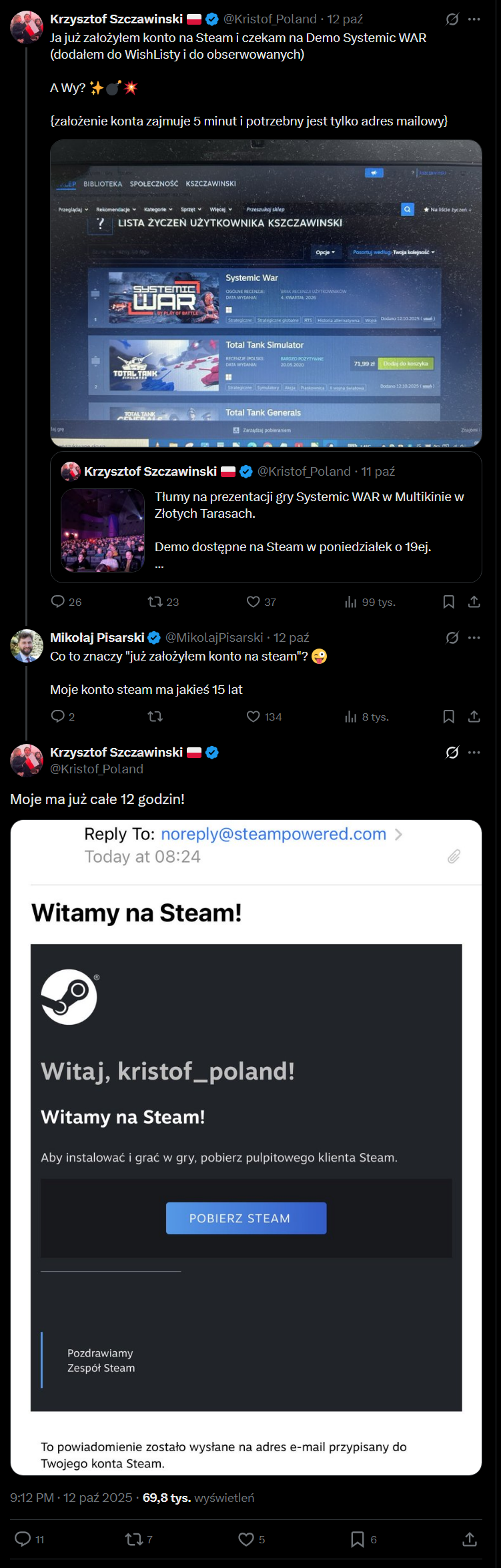Open the Steam wishlist screenshot image

pyautogui.click(x=266, y=293)
